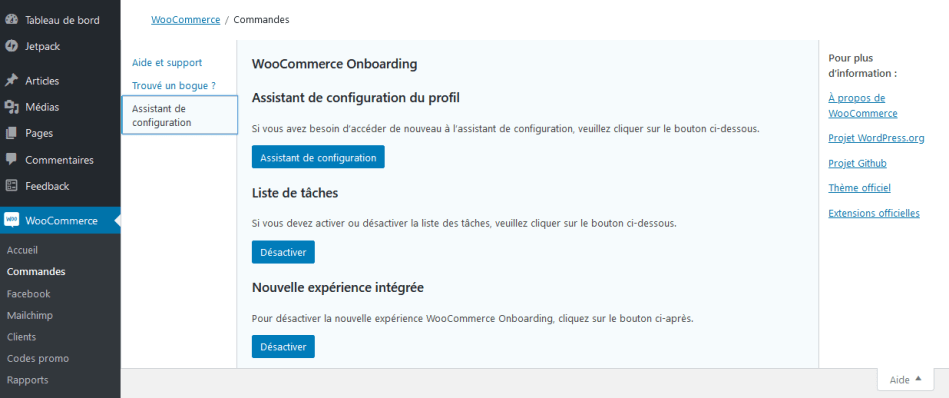949x398 pixels.
Task: Open the WooCommerce breadcrumb link
Action: click(x=185, y=20)
